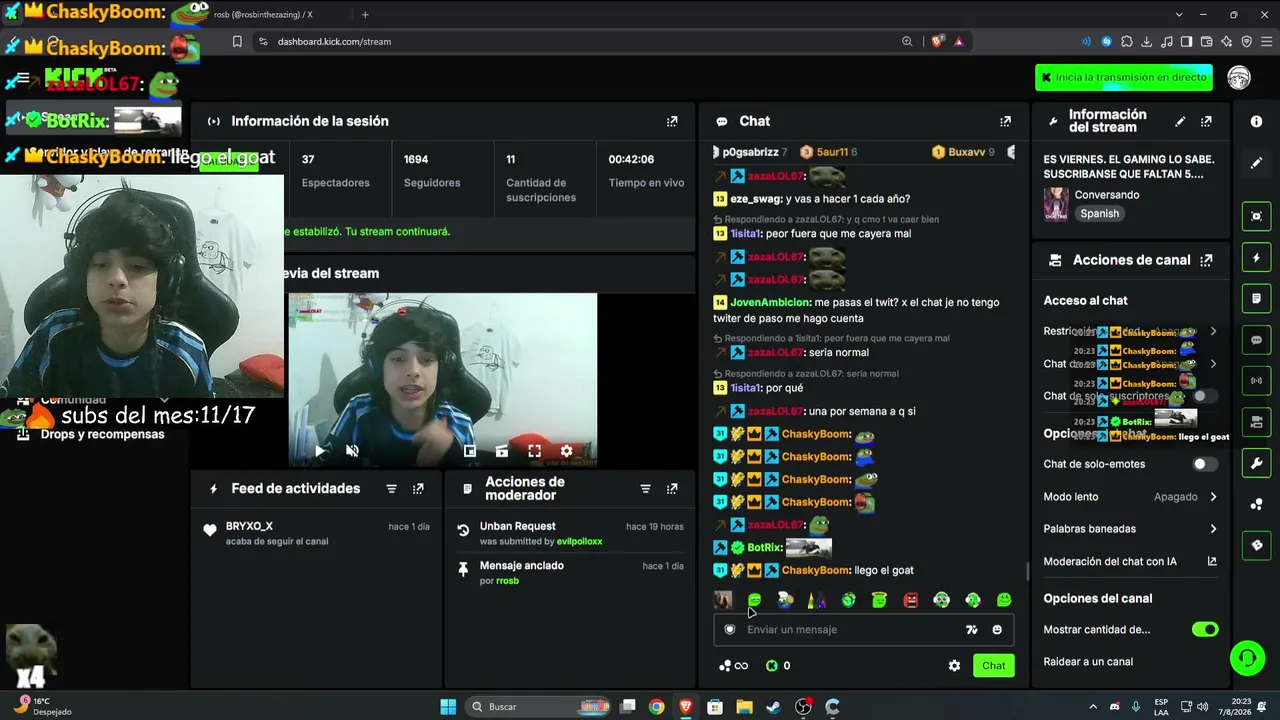Viewport: 1280px width, 720px height.
Task: Bookmark this page using the bookmark icon
Action: click(x=237, y=41)
